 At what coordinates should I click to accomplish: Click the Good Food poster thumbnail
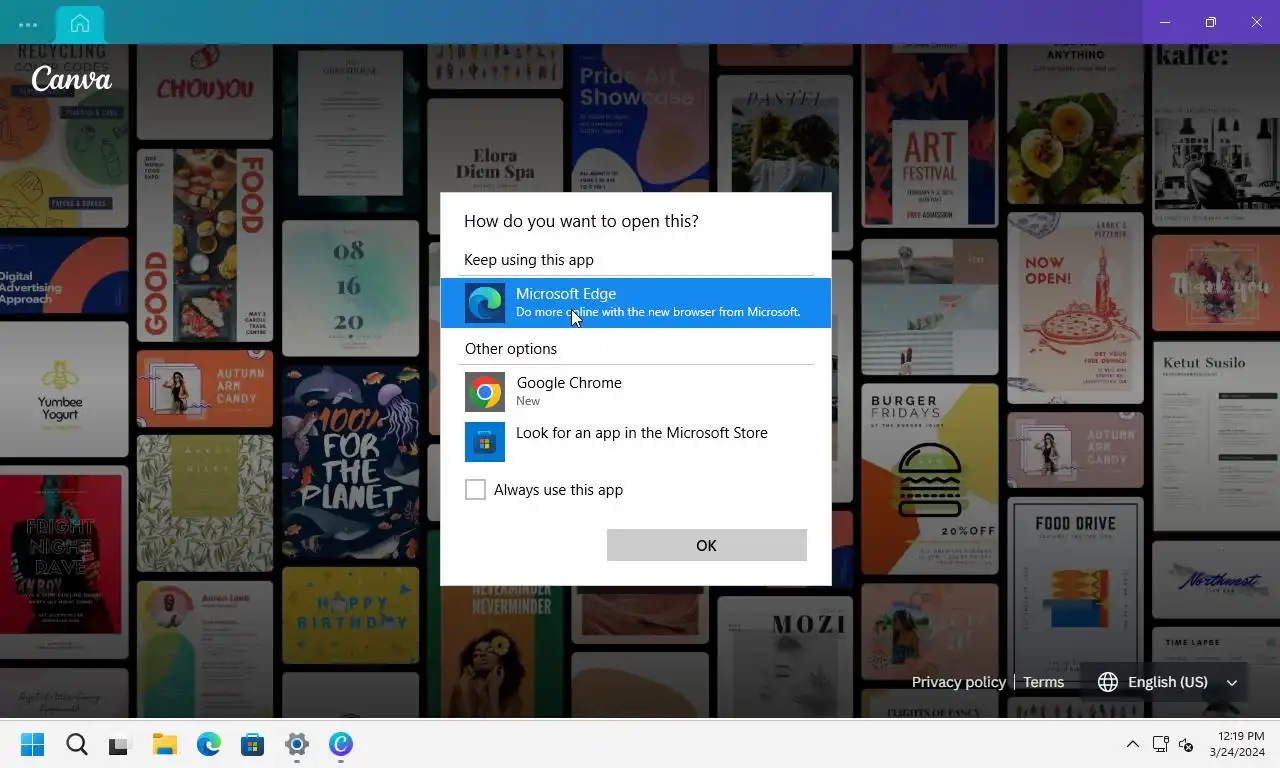coord(205,246)
